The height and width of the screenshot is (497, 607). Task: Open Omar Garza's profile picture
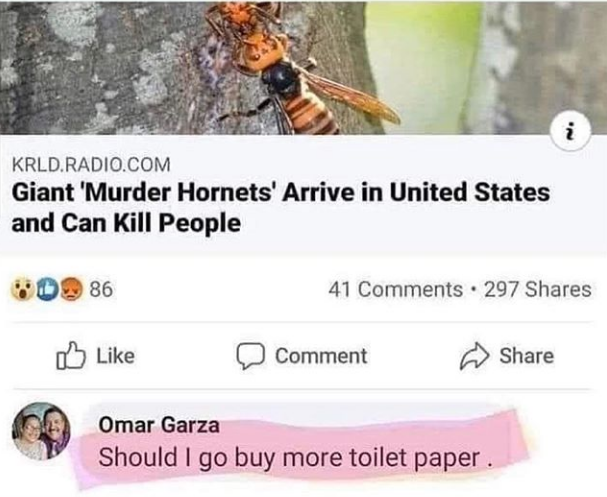click(41, 431)
